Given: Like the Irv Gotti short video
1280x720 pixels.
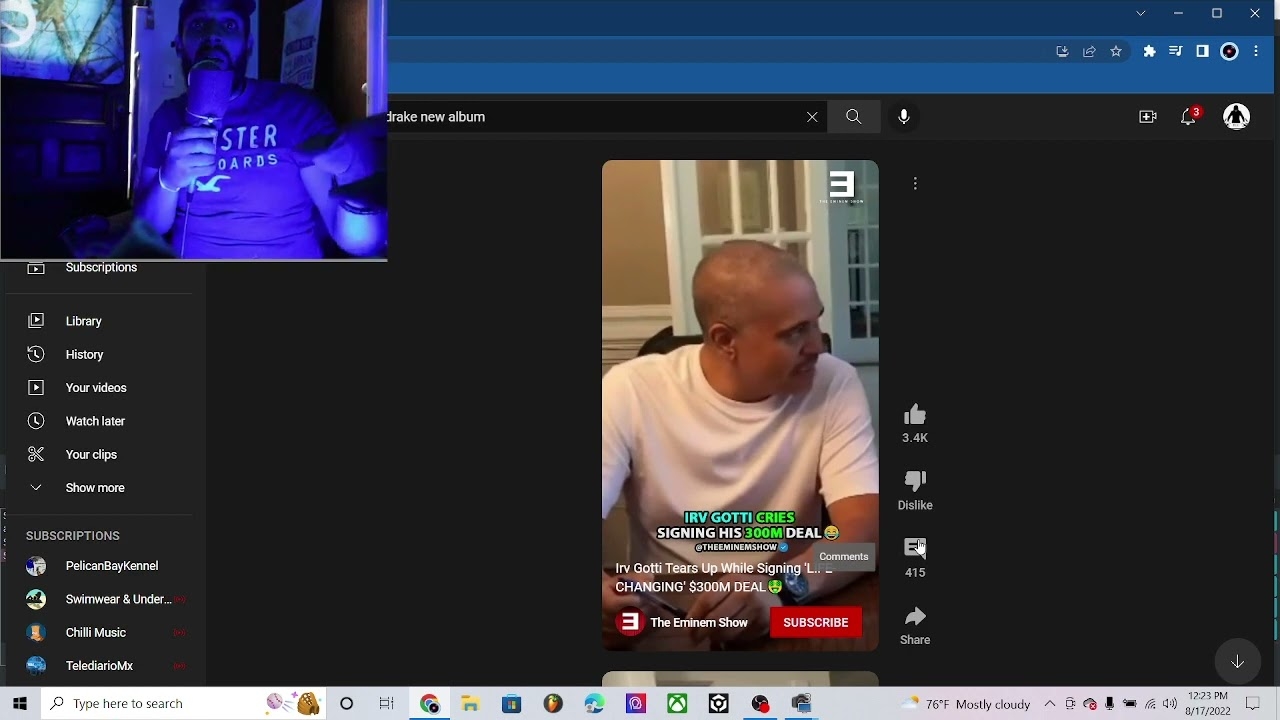Looking at the screenshot, I should tap(914, 416).
